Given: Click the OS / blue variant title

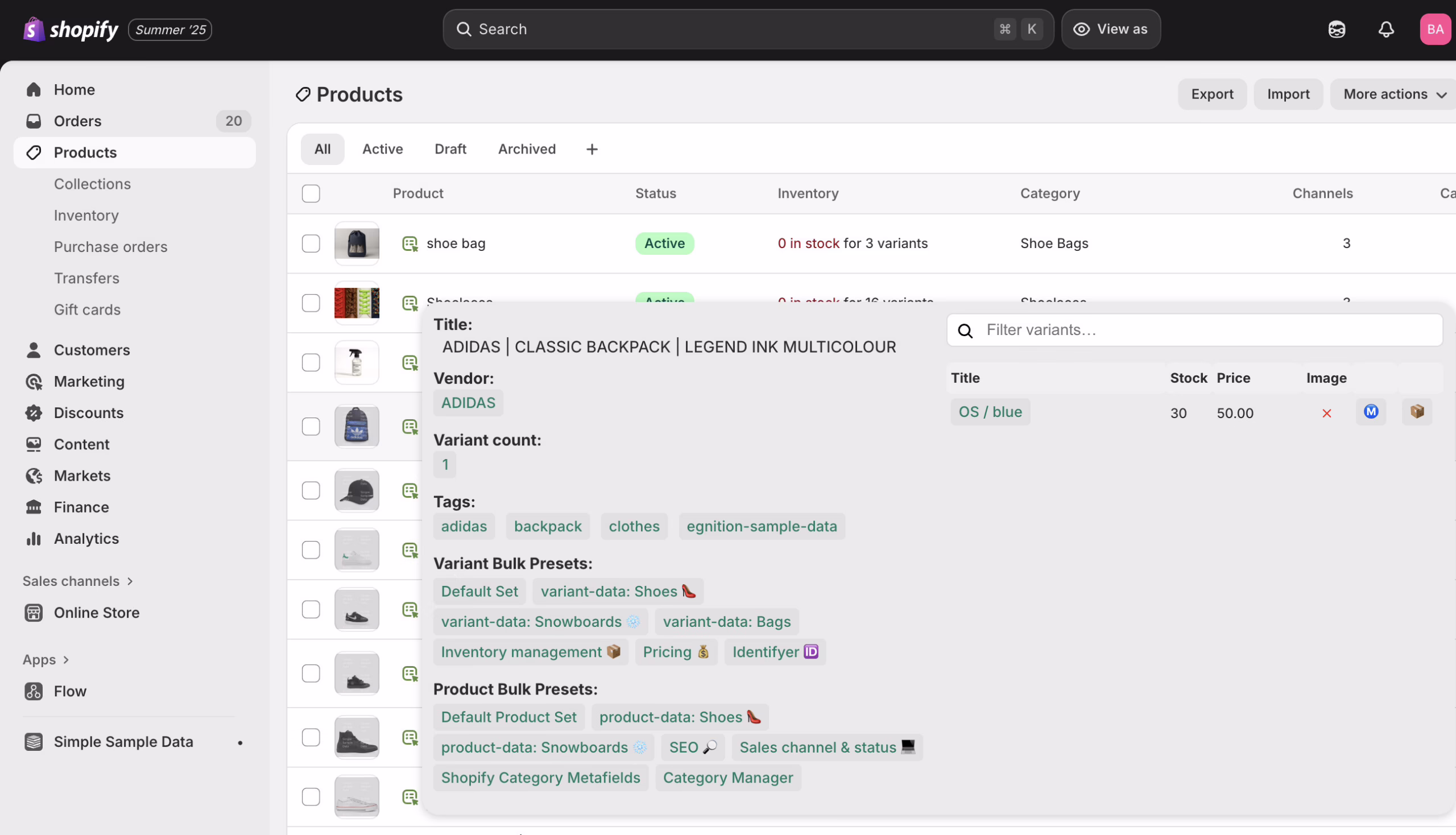Looking at the screenshot, I should pos(990,412).
